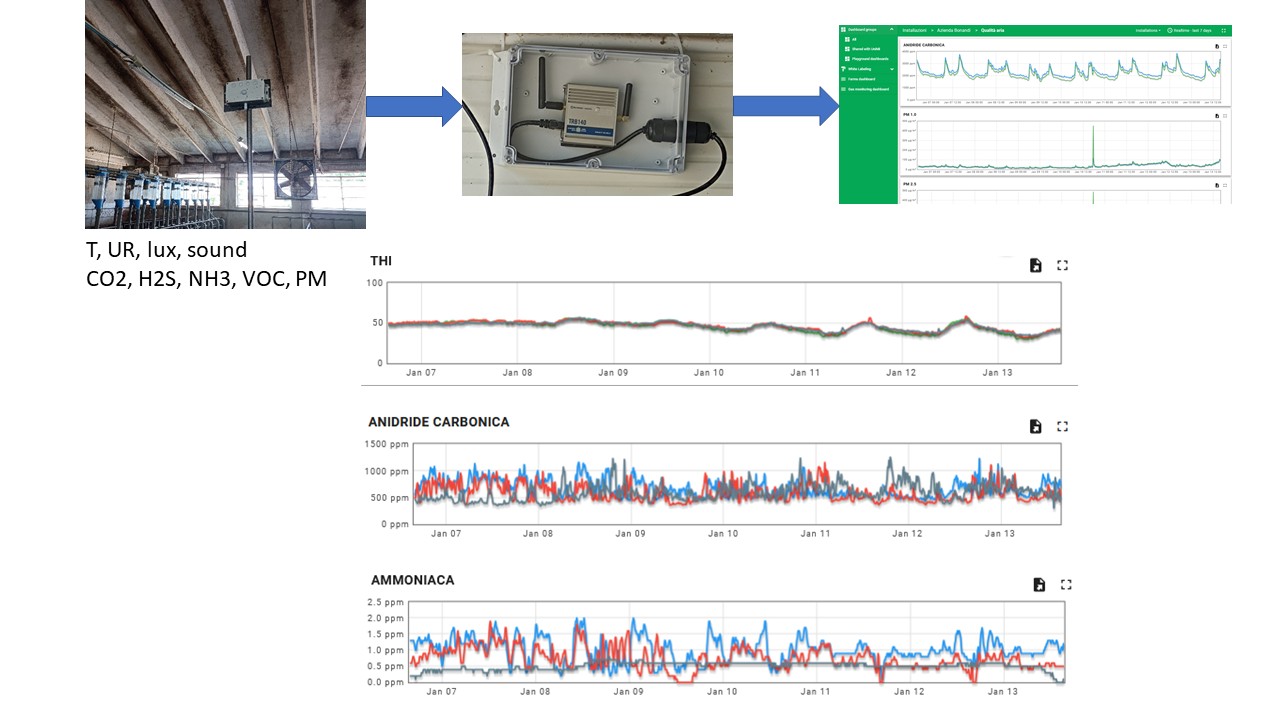Viewport: 1280px width, 720px height.
Task: Open the Realtime last 7 days selector
Action: 1189,30
